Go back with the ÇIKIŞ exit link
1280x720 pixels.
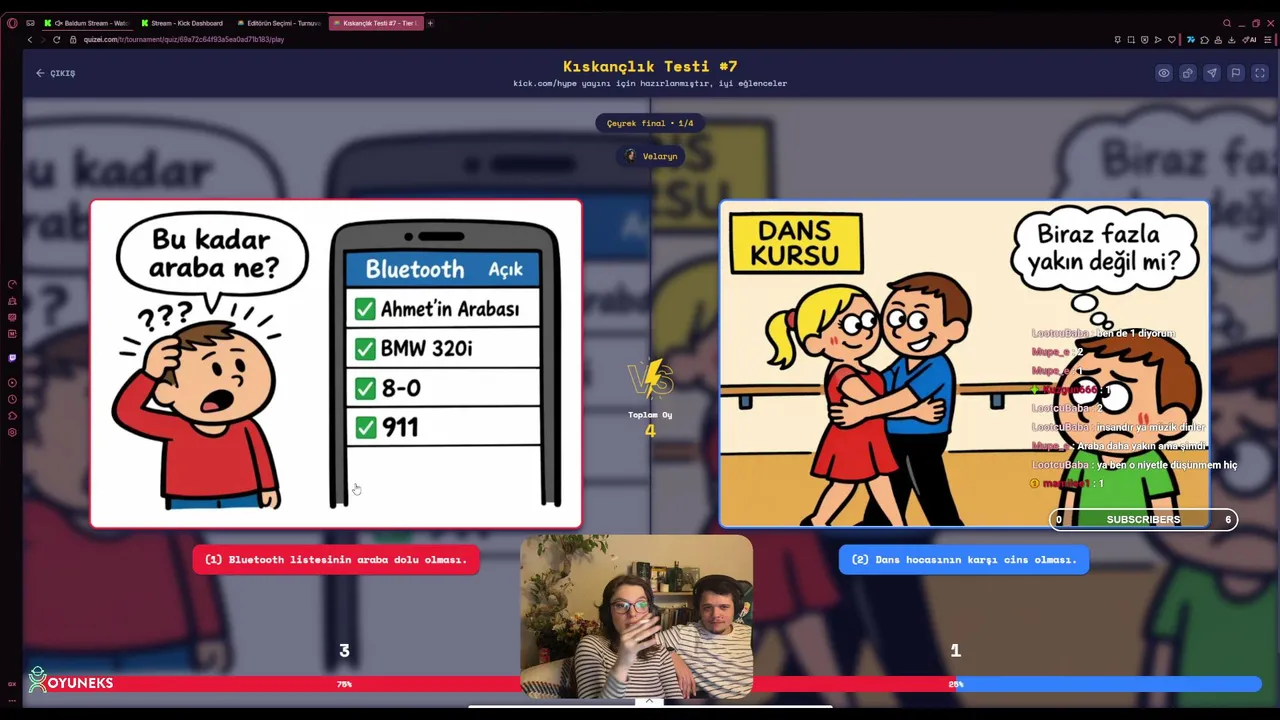tap(56, 73)
